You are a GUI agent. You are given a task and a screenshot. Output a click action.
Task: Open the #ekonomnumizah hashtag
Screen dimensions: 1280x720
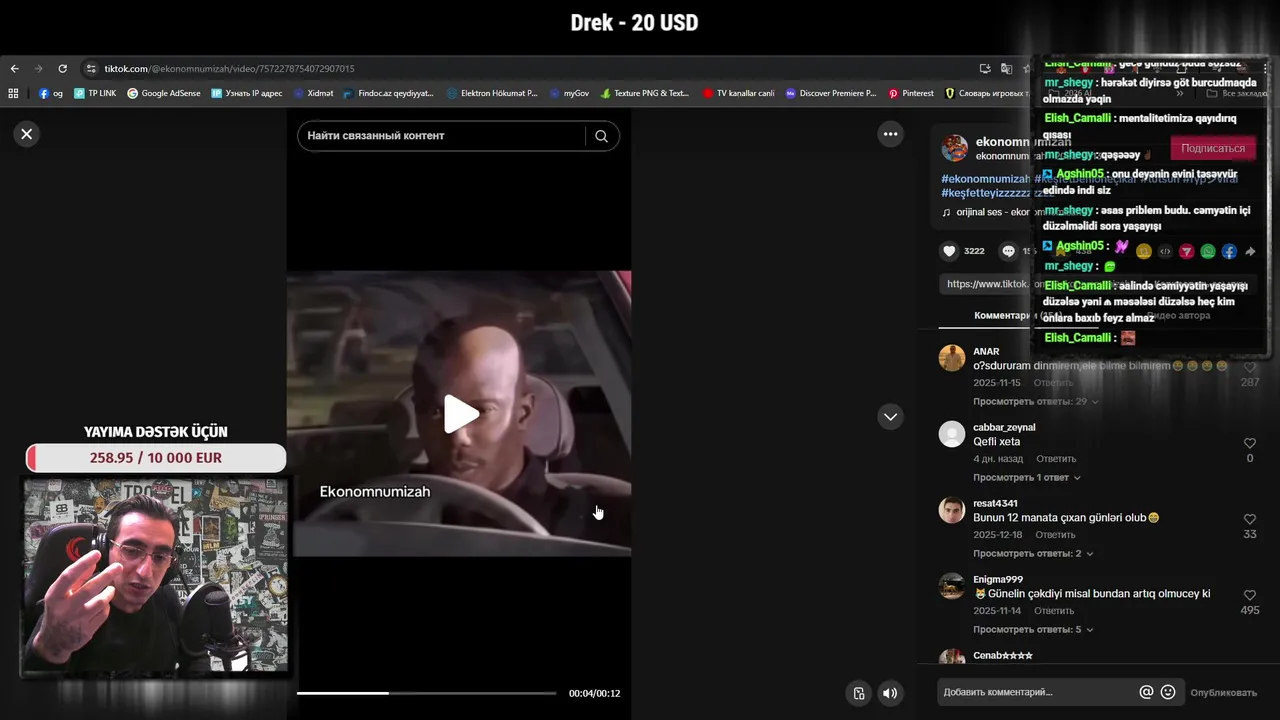tap(985, 179)
